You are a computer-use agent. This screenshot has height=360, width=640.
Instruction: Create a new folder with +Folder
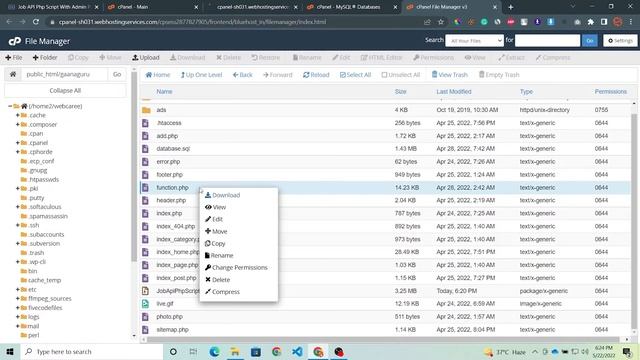coord(45,58)
